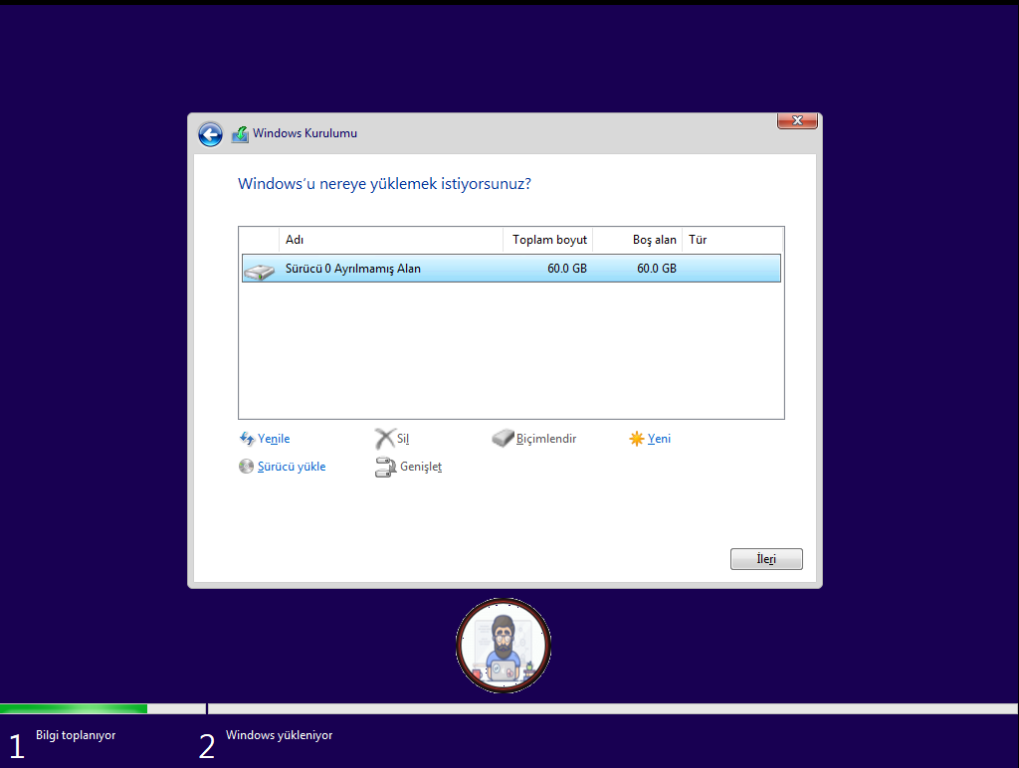This screenshot has height=768, width=1019.
Task: Click the Yenile refresh arrows icon
Action: [x=246, y=439]
